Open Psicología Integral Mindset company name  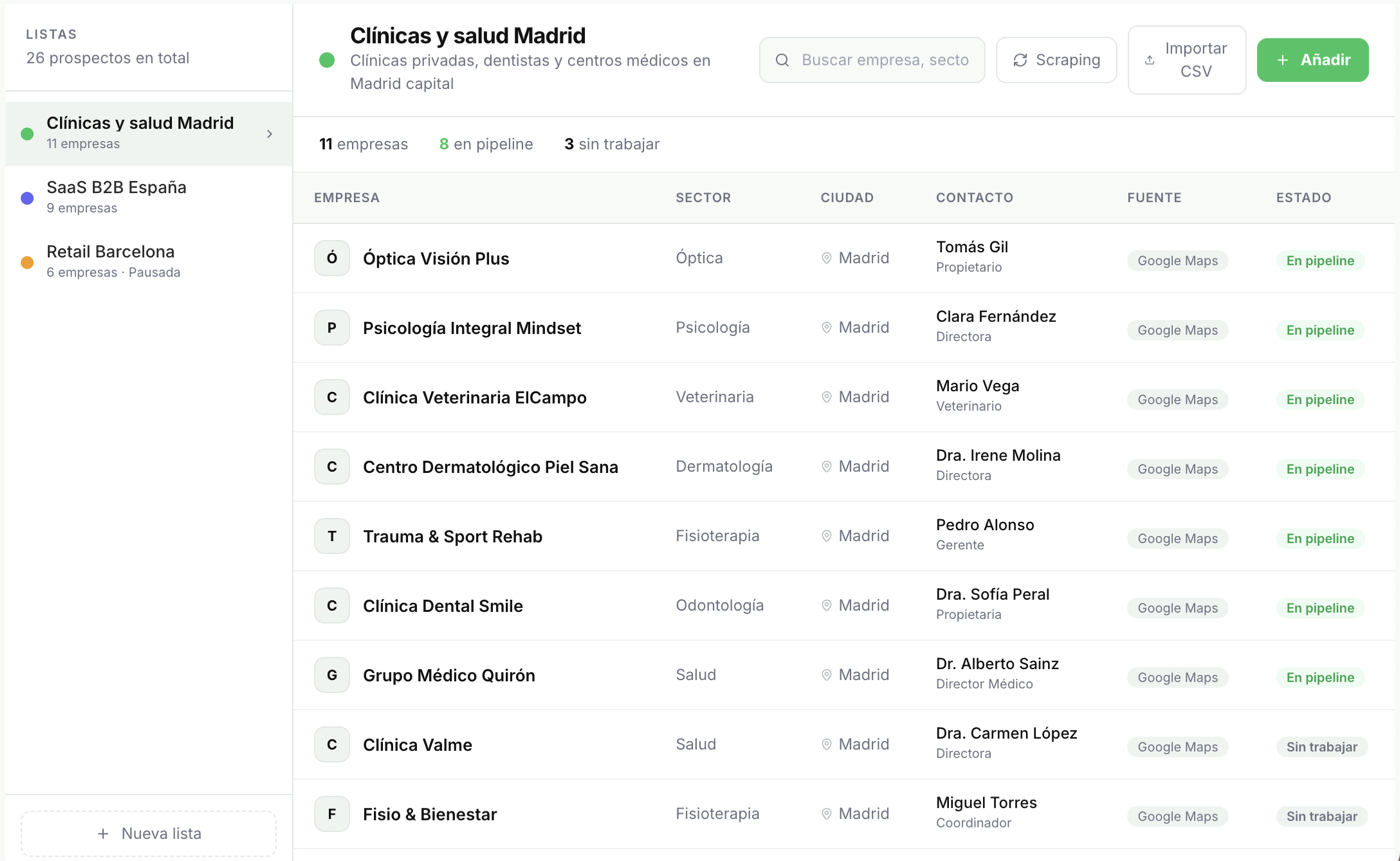click(x=472, y=328)
